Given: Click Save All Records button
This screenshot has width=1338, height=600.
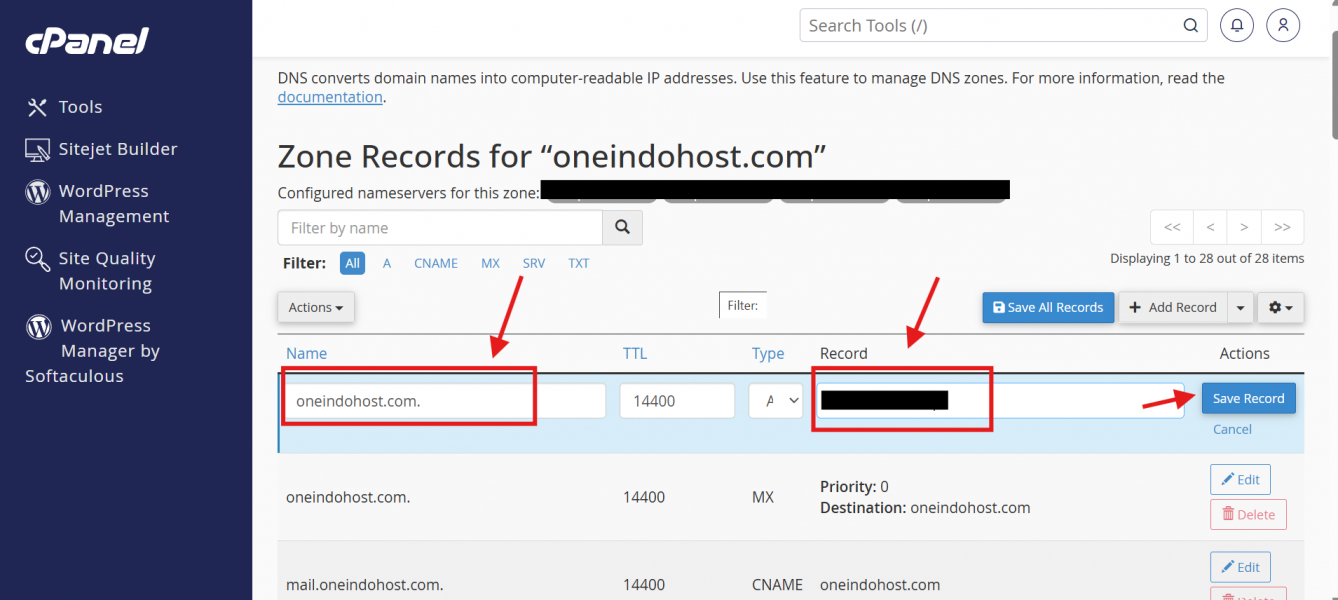Looking at the screenshot, I should (1048, 307).
